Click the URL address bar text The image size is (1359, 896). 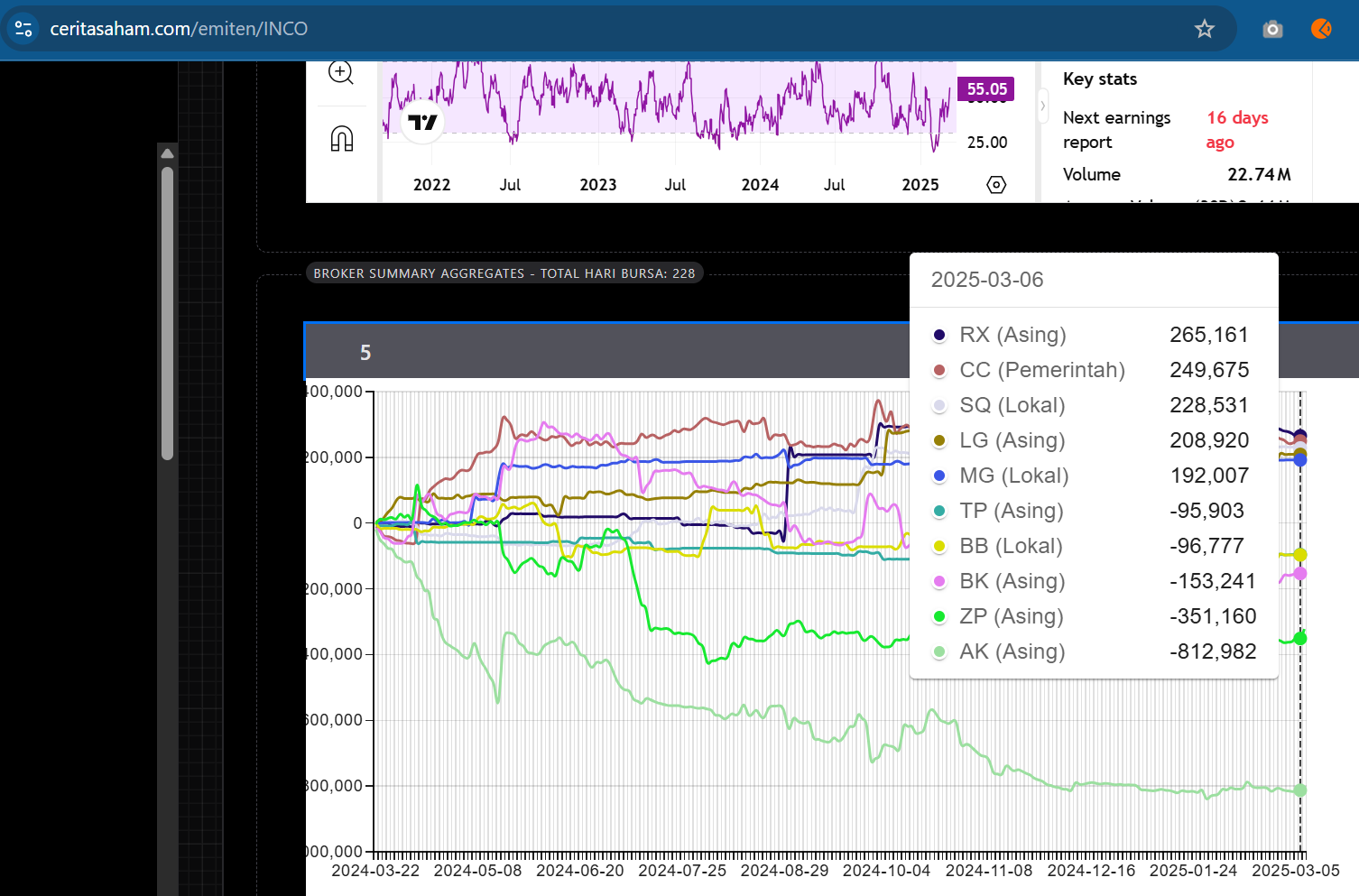click(179, 29)
